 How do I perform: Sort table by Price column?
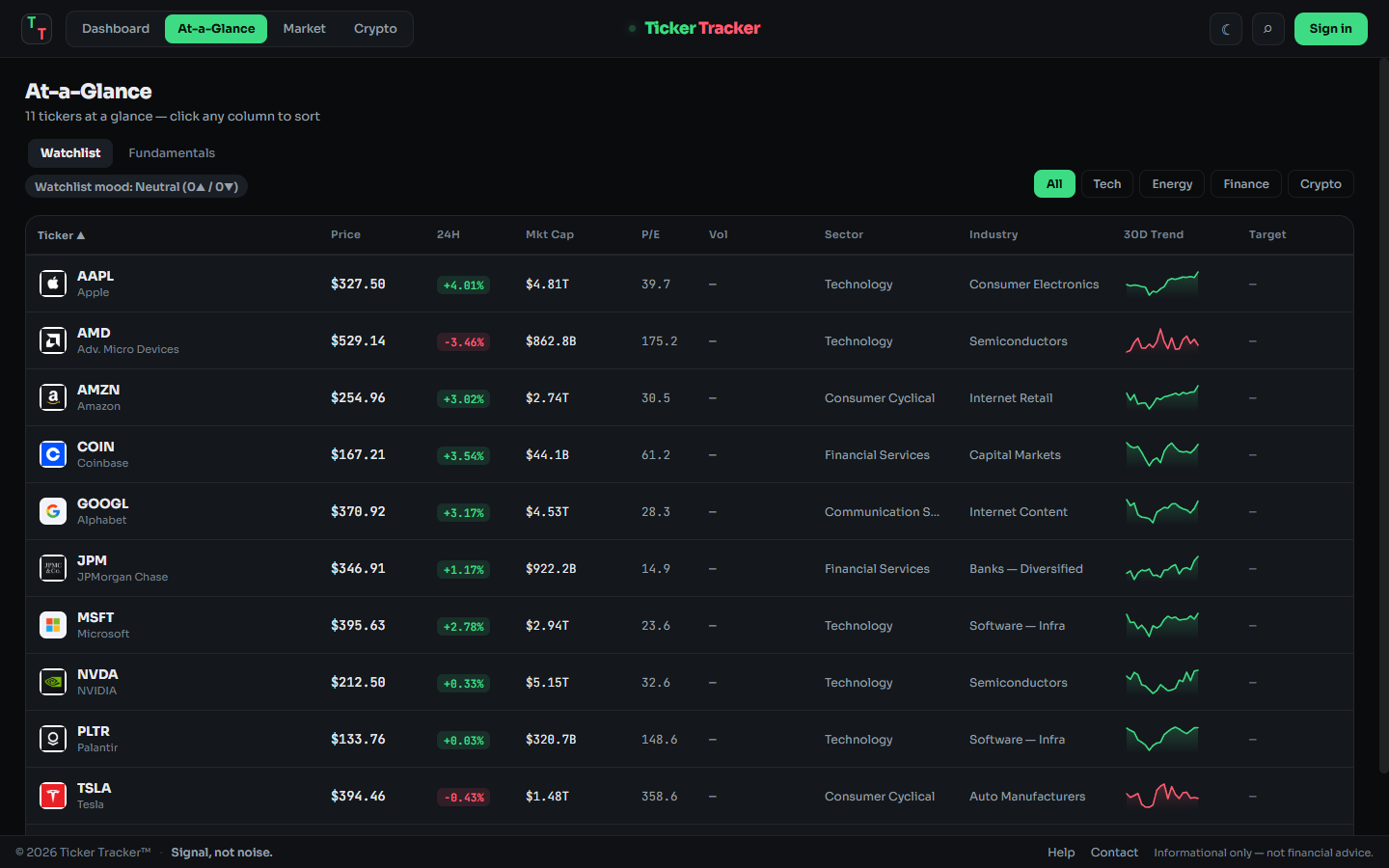tap(345, 234)
